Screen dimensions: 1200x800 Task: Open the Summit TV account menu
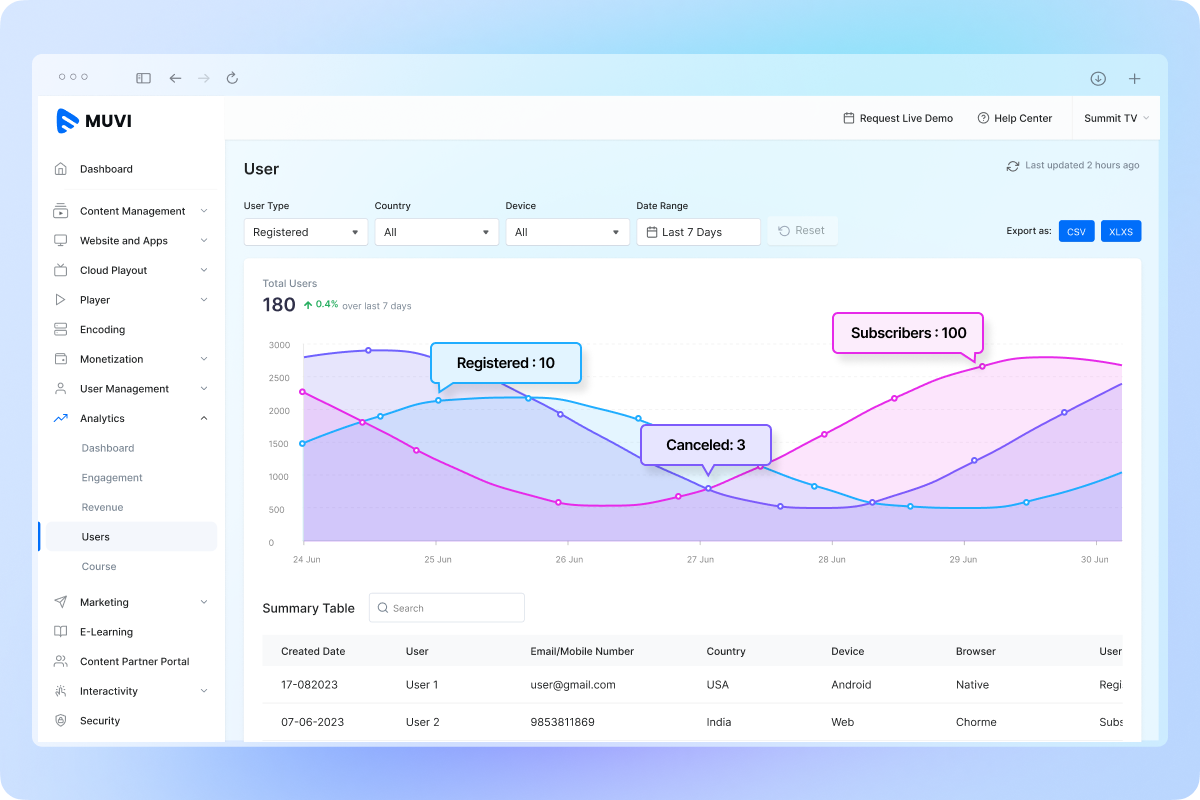1115,118
